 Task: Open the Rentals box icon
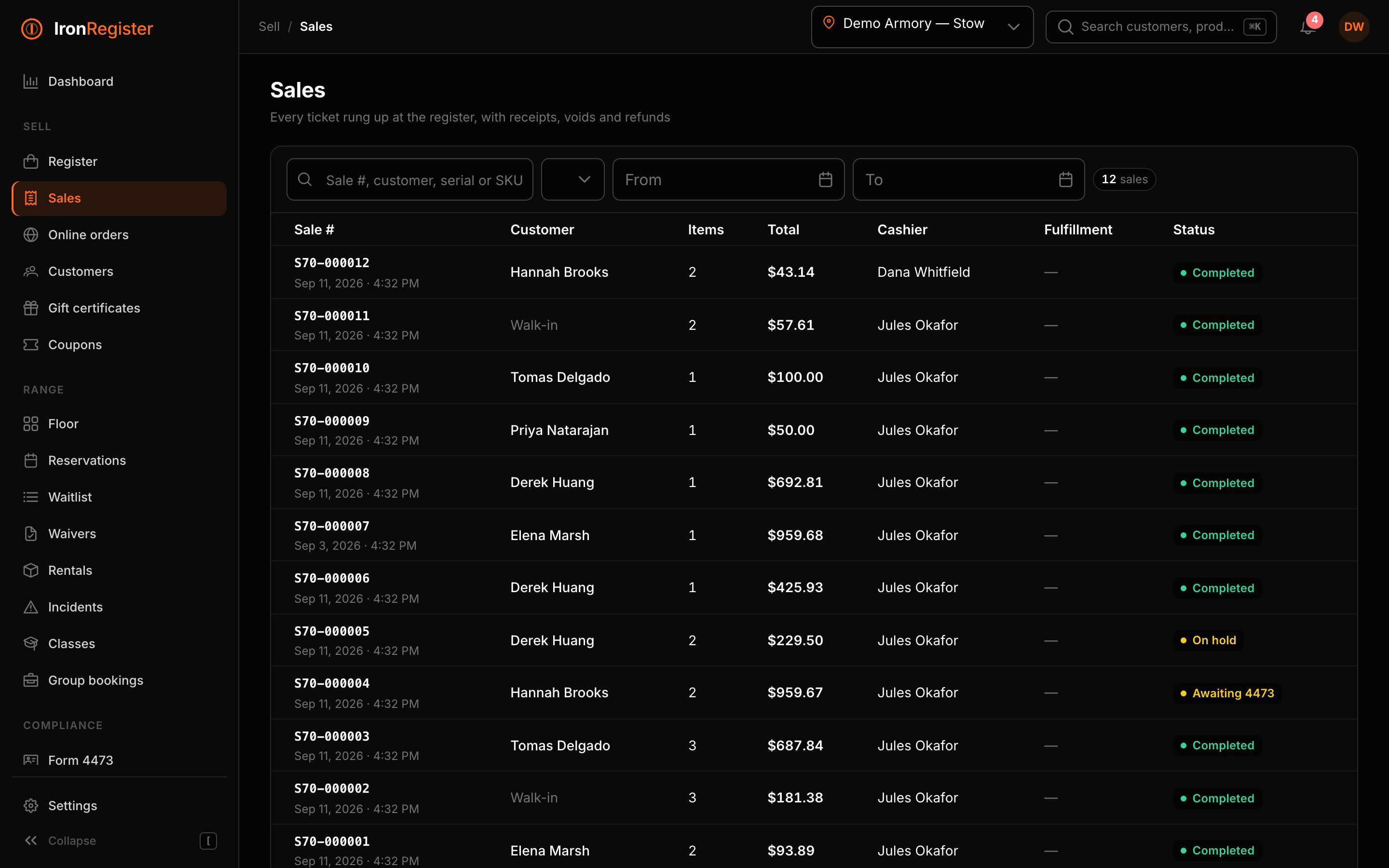31,570
